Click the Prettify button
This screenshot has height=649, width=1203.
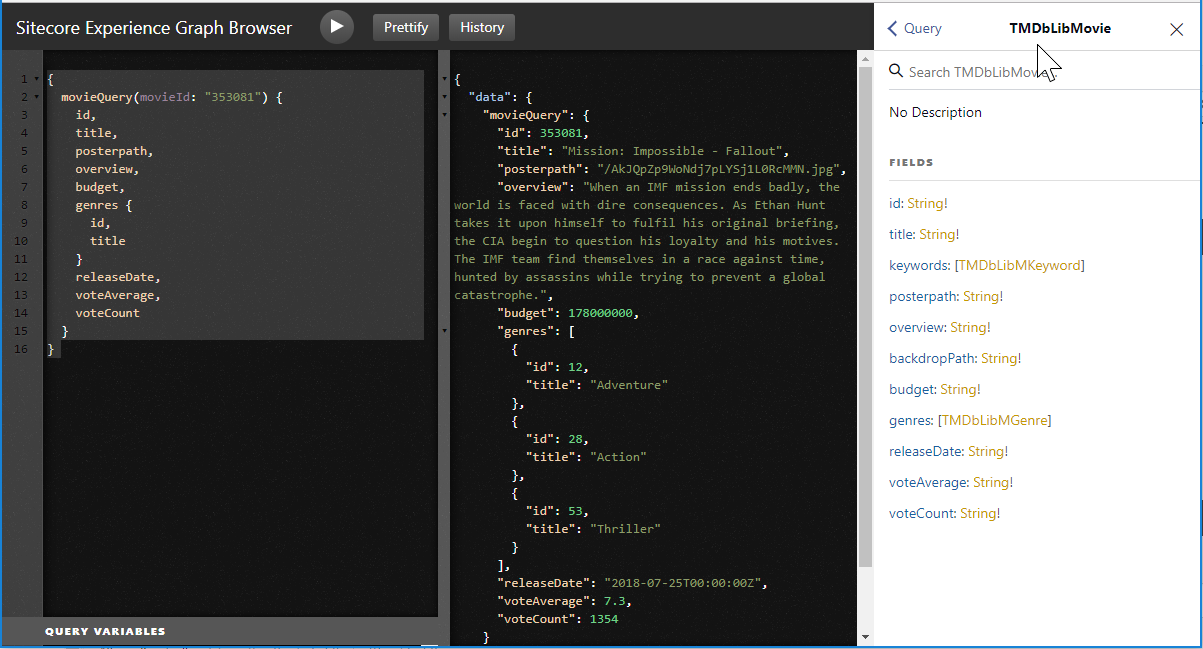tap(406, 27)
